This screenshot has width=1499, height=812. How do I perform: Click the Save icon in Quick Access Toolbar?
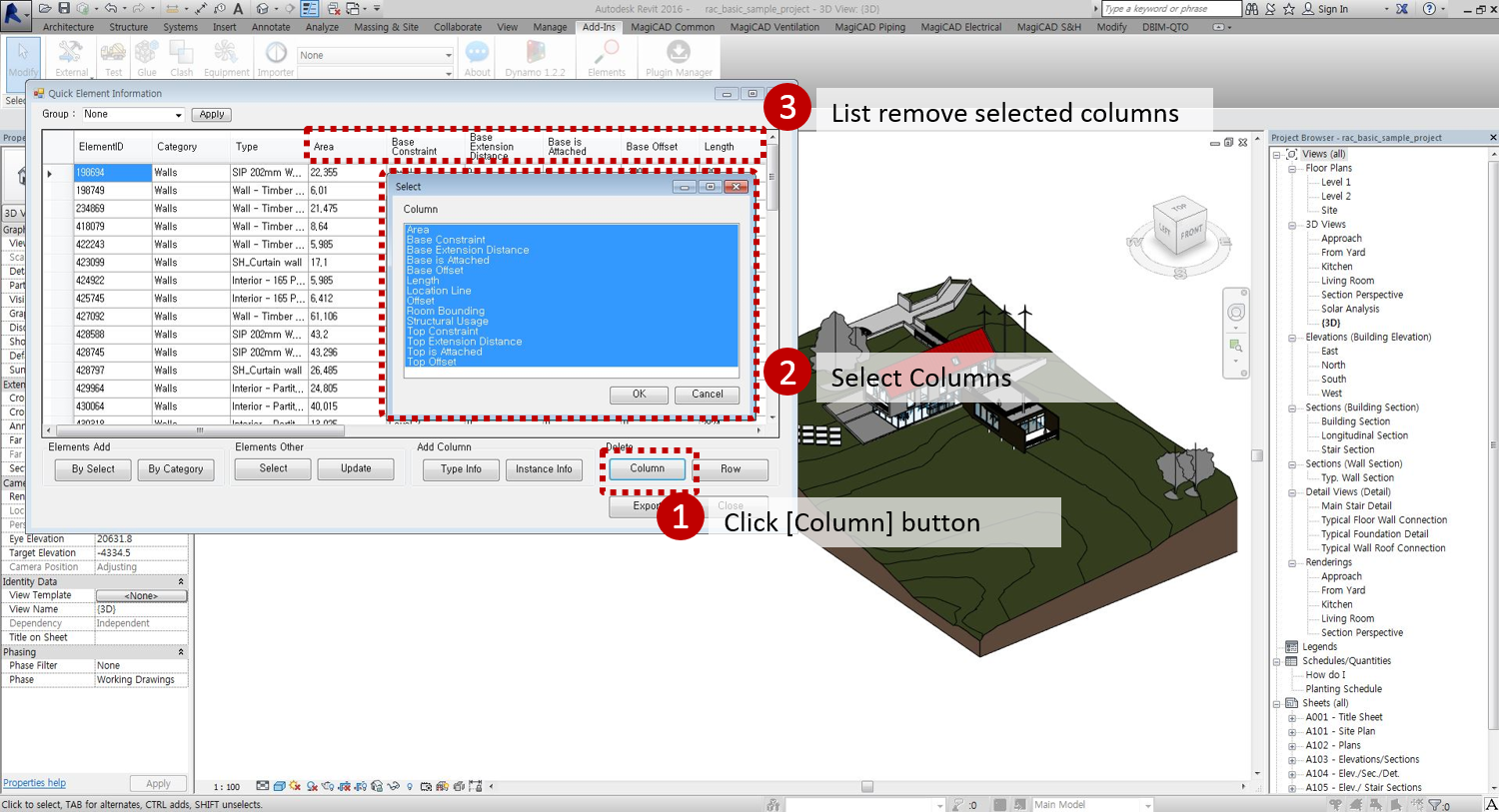64,8
